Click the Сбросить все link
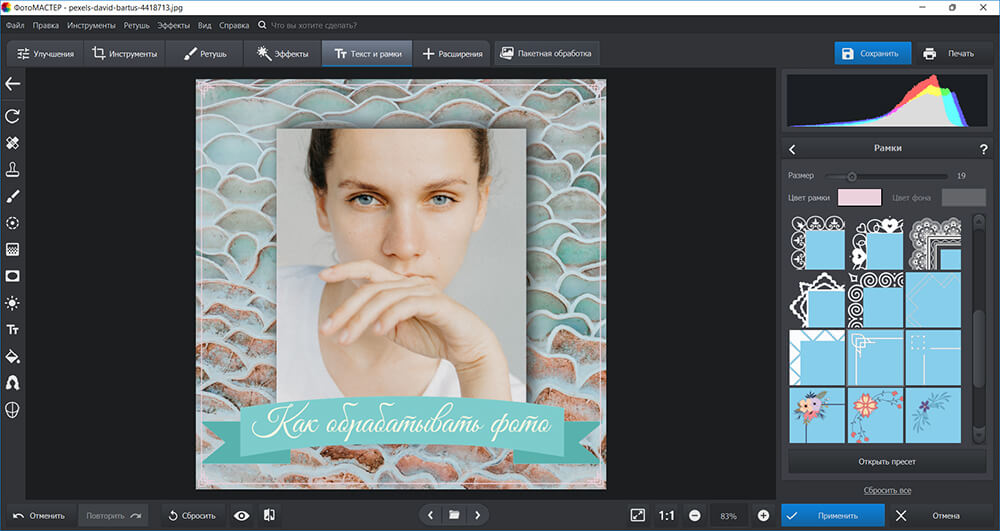1000x531 pixels. pyautogui.click(x=887, y=490)
